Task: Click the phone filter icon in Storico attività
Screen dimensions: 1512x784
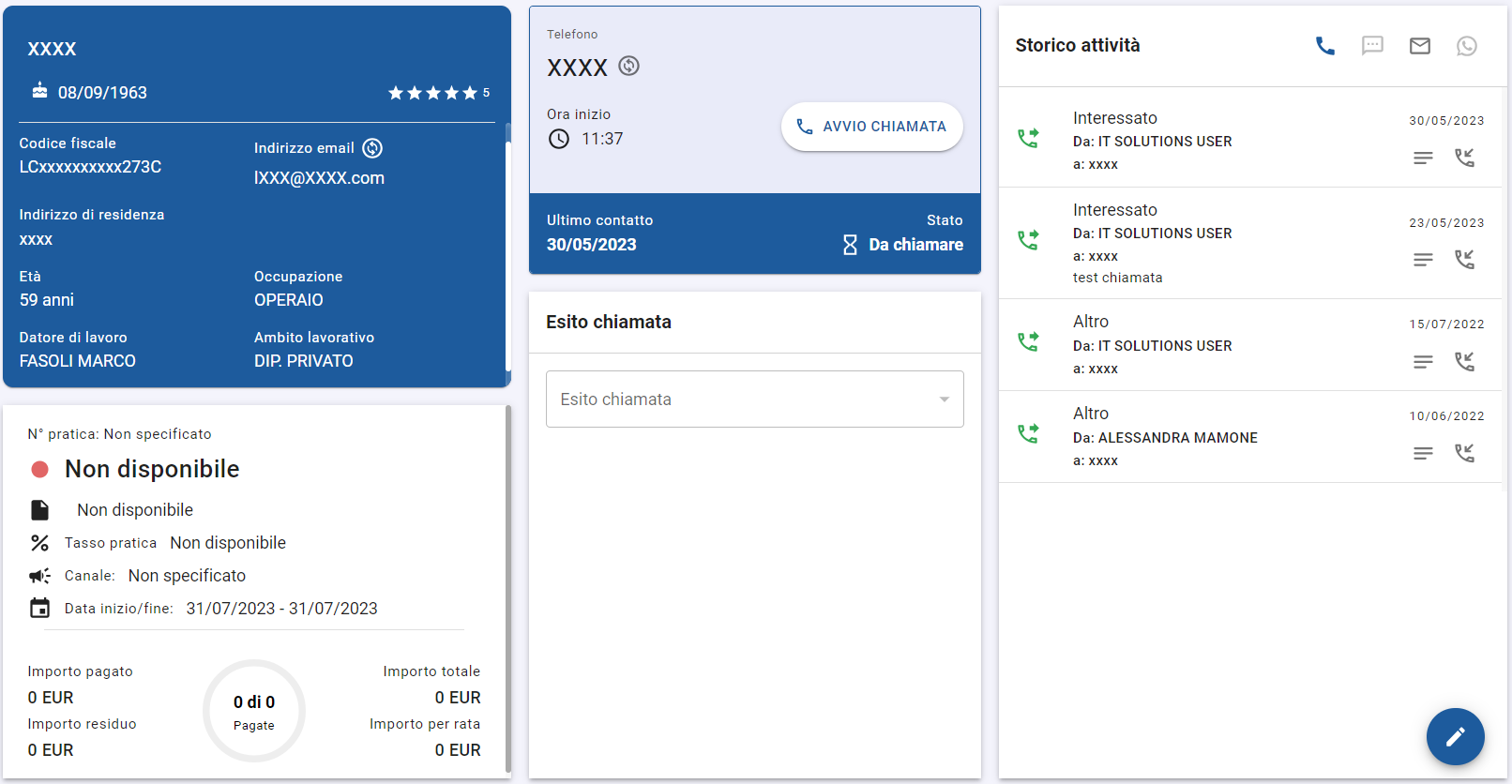Action: (1324, 46)
